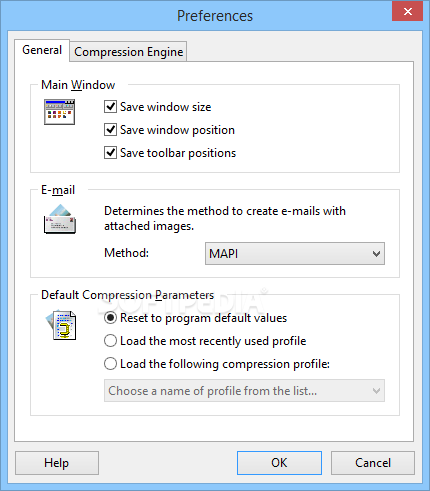Screen dimensions: 430x491
Task: Click the Main Window section icon
Action: click(59, 112)
